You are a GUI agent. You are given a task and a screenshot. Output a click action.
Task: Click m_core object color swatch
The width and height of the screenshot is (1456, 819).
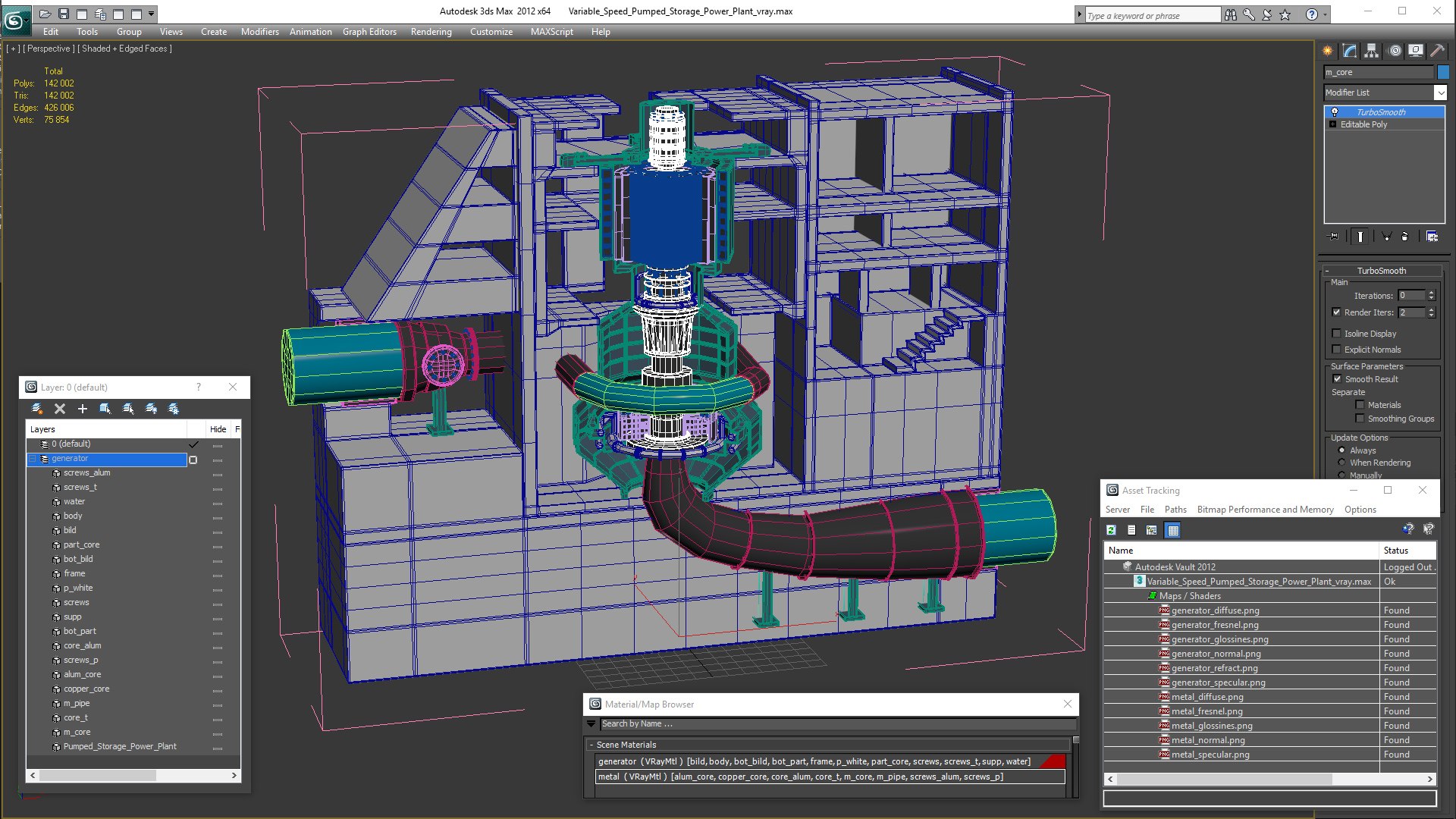click(x=1443, y=72)
